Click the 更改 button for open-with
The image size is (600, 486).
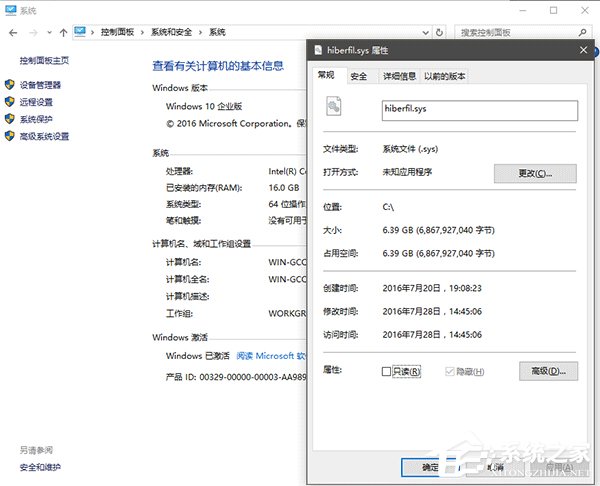point(534,173)
